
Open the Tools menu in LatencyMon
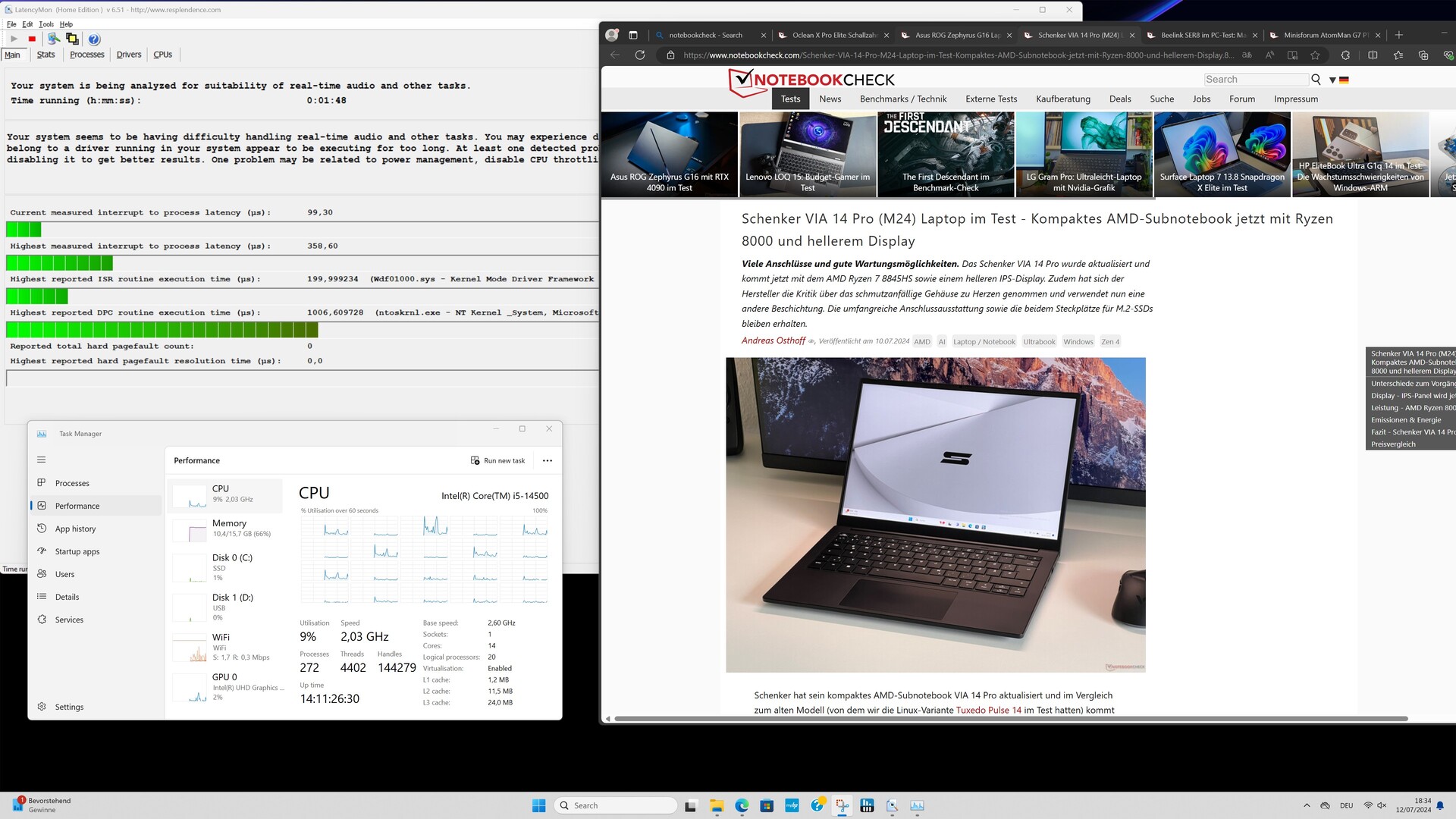(x=46, y=24)
